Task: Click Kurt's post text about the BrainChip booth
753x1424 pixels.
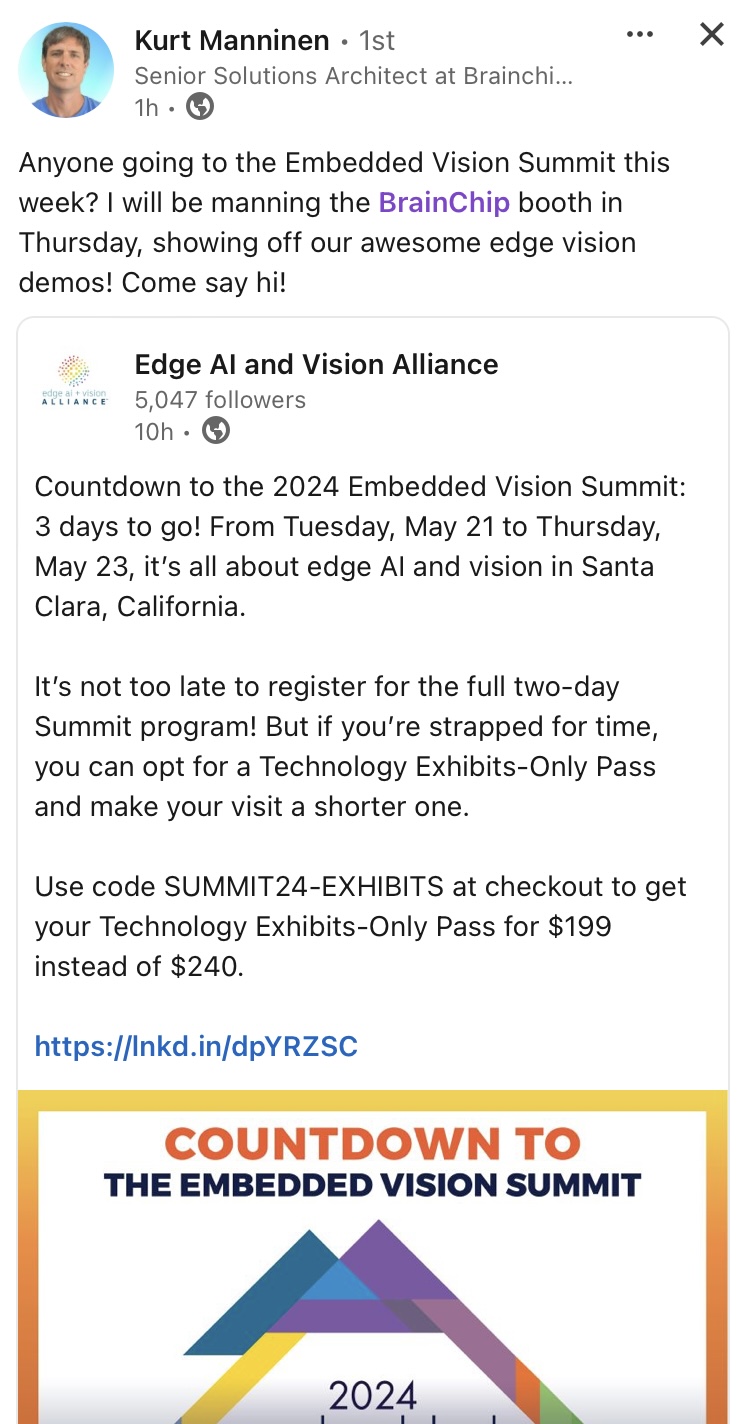Action: [345, 222]
